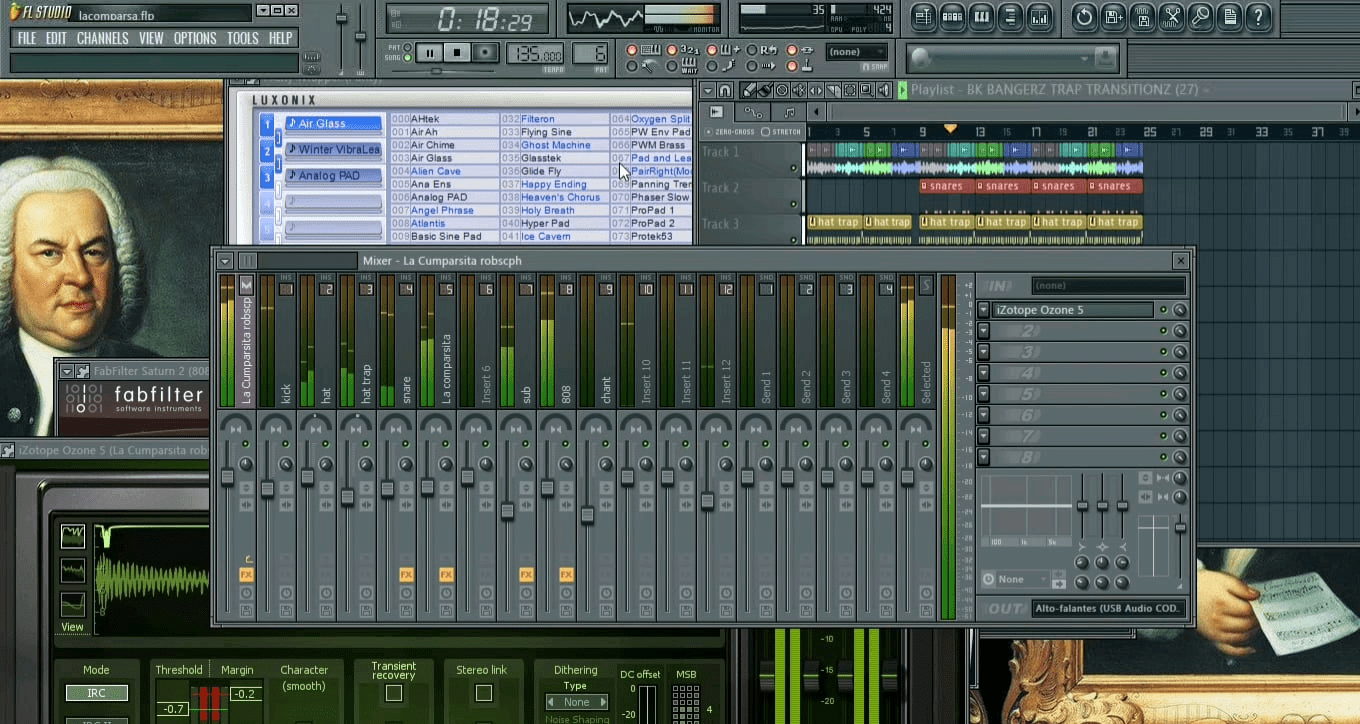Toggle iZotope Ozone 5 effect slot on/off light
The width and height of the screenshot is (1360, 724).
coord(1163,310)
